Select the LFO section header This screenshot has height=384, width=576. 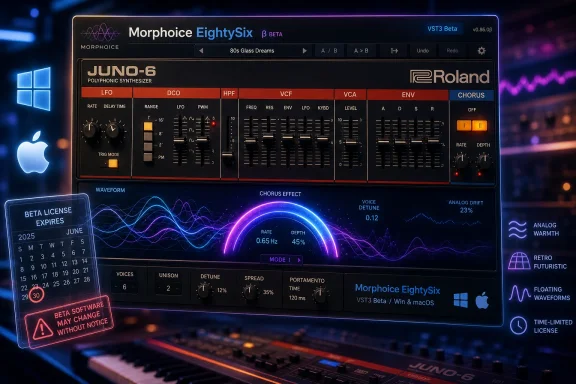tap(106, 93)
